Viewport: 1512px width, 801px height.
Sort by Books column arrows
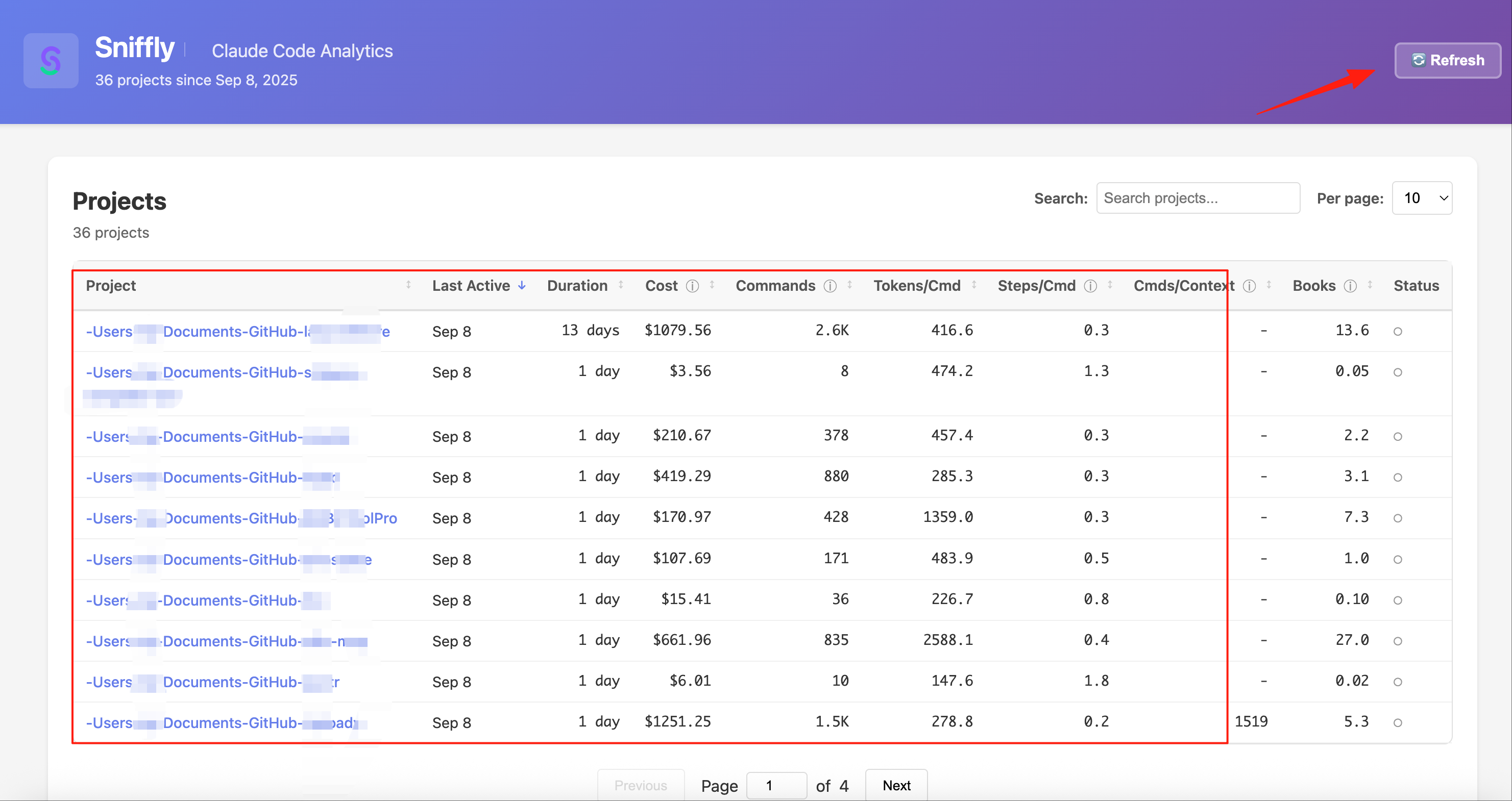[1370, 285]
